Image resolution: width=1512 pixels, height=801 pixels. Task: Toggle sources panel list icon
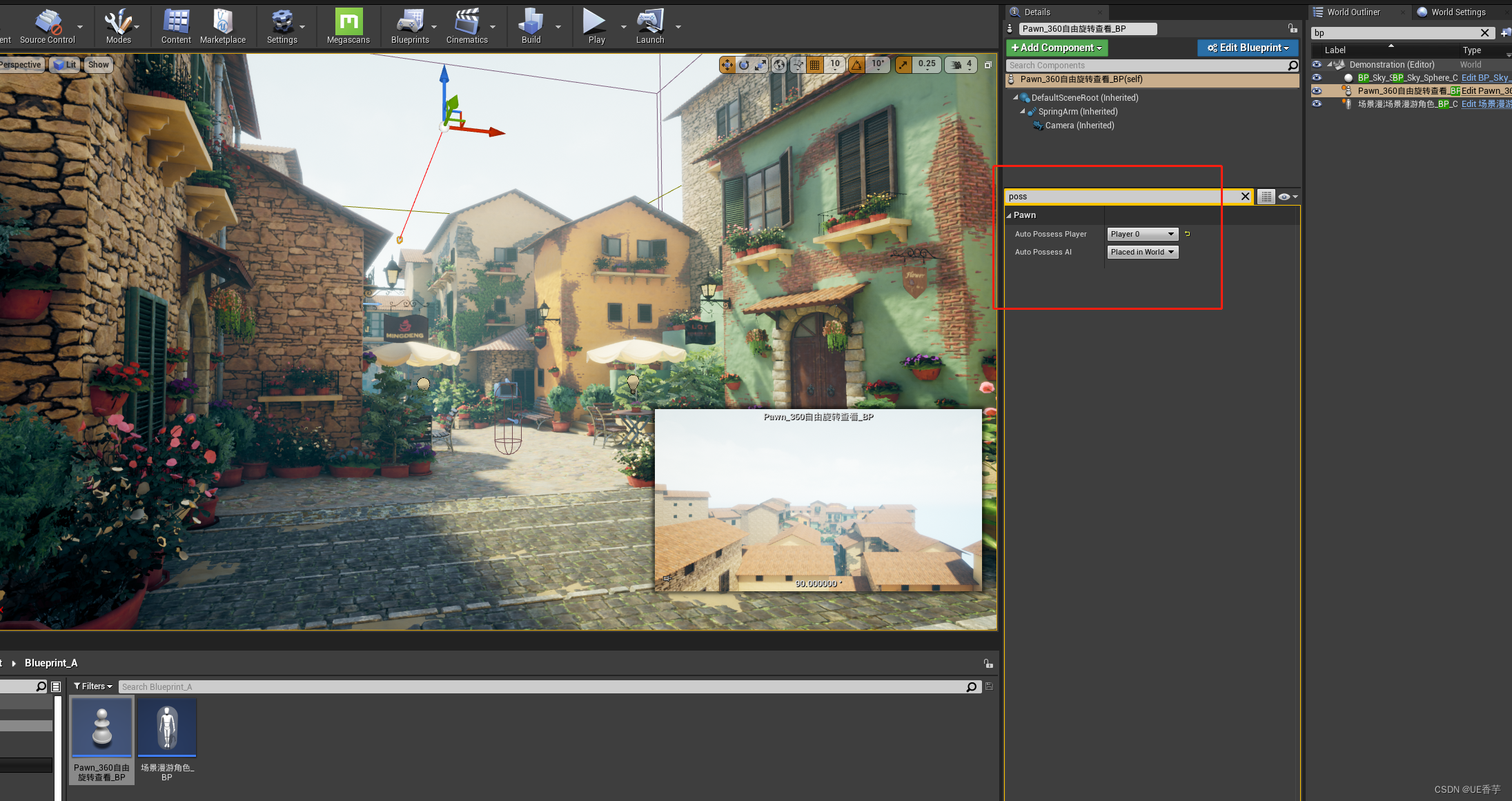click(56, 686)
